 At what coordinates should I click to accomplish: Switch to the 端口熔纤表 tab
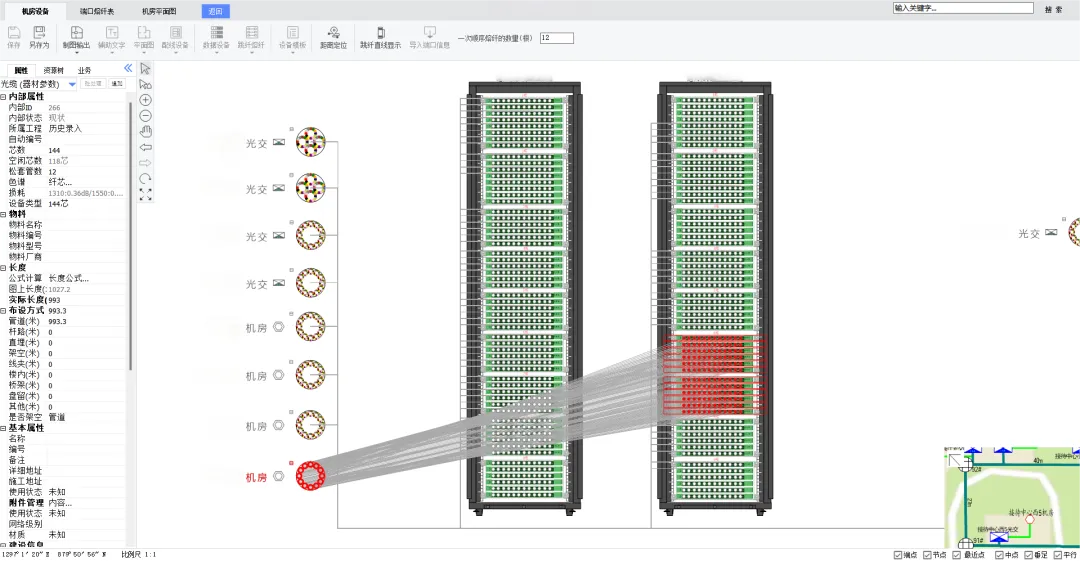97,11
